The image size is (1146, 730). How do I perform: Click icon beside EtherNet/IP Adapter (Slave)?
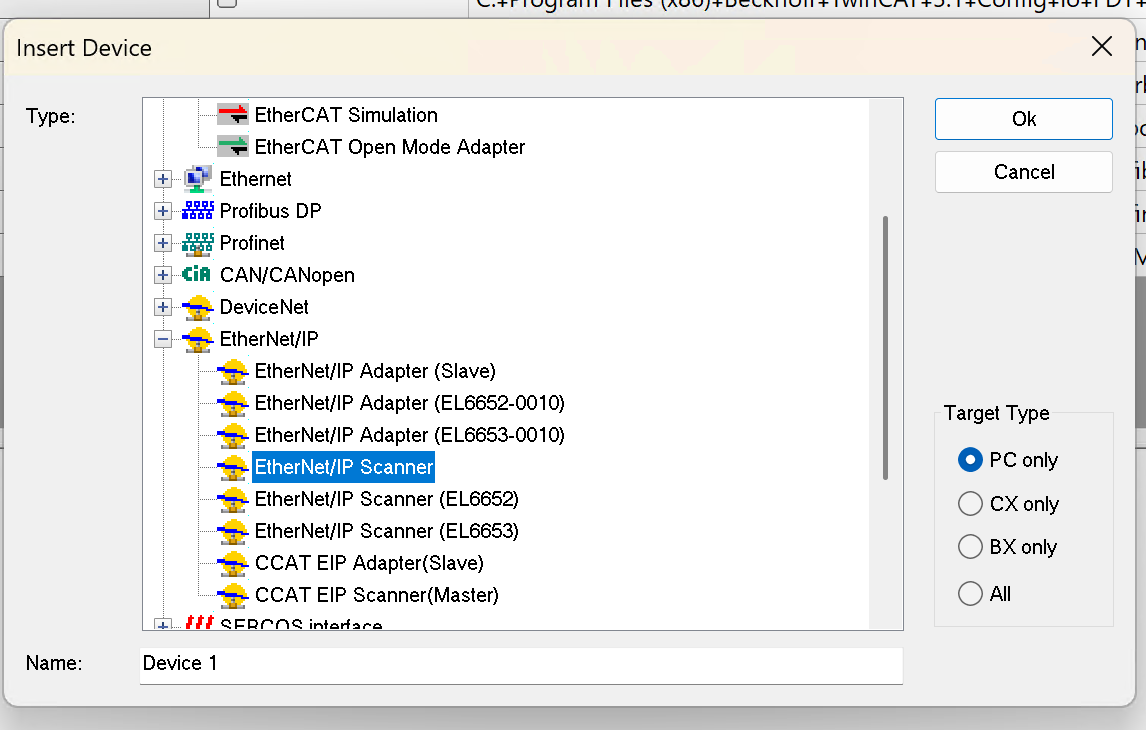pyautogui.click(x=233, y=372)
